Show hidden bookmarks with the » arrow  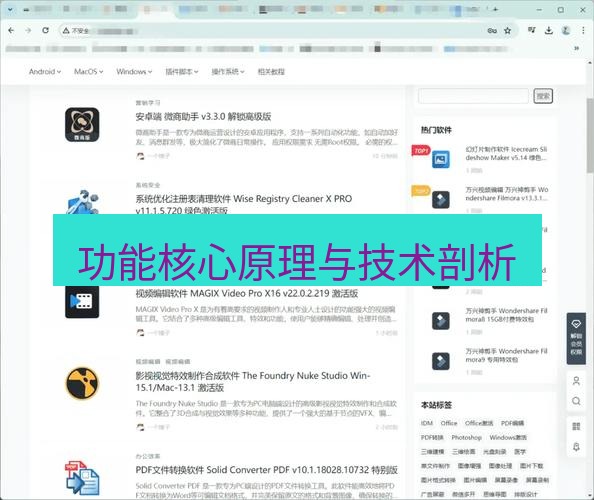coord(577,48)
